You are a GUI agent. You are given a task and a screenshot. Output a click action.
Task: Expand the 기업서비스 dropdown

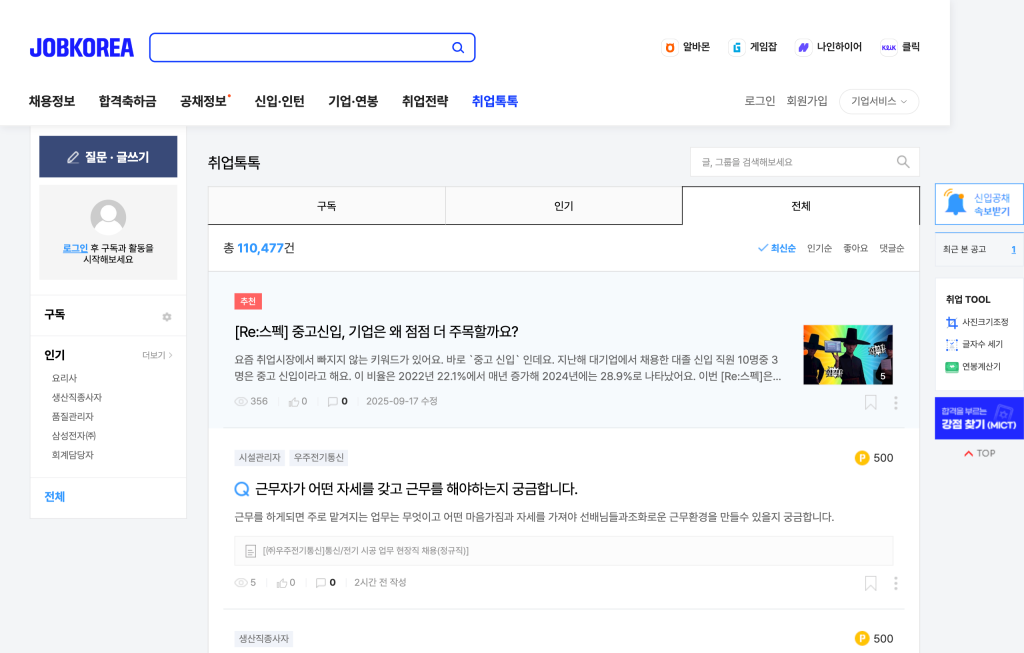(x=878, y=101)
